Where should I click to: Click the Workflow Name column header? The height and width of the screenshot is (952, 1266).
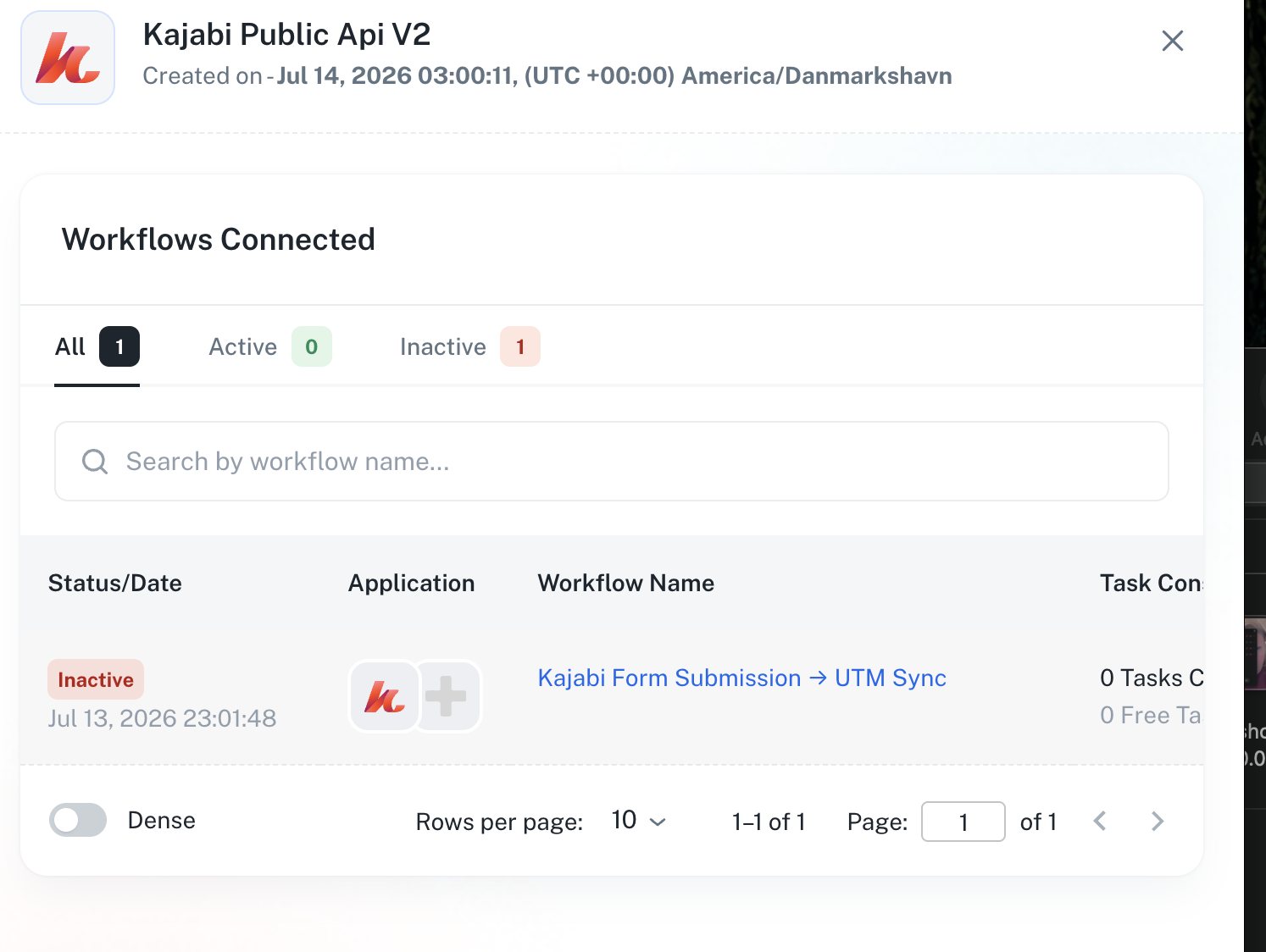(x=626, y=583)
